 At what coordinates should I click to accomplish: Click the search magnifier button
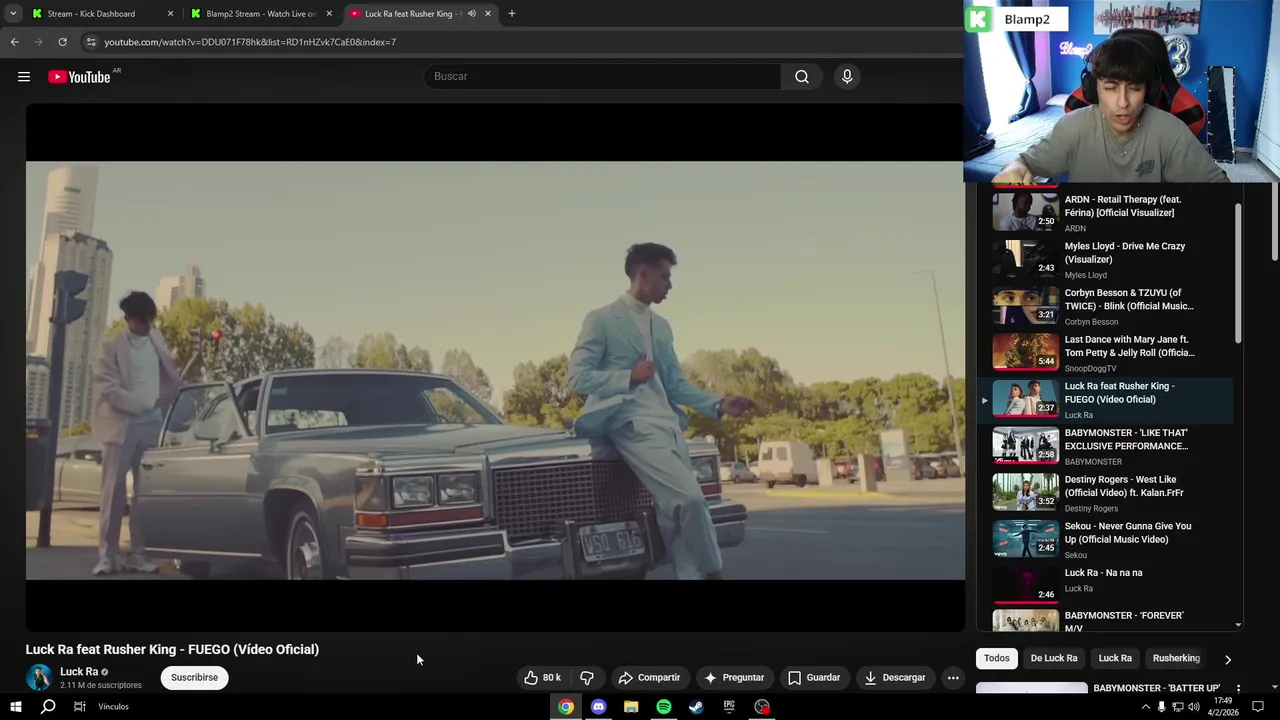coord(802,77)
